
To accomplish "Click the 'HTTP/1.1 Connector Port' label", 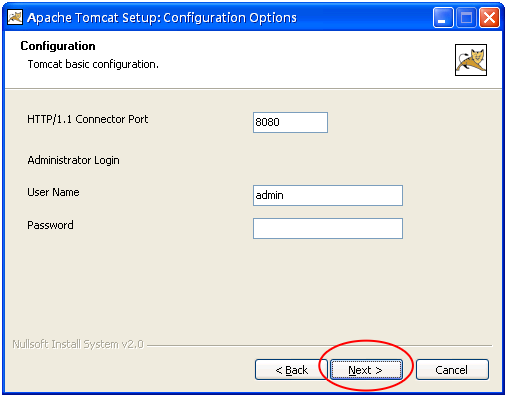I will click(88, 119).
